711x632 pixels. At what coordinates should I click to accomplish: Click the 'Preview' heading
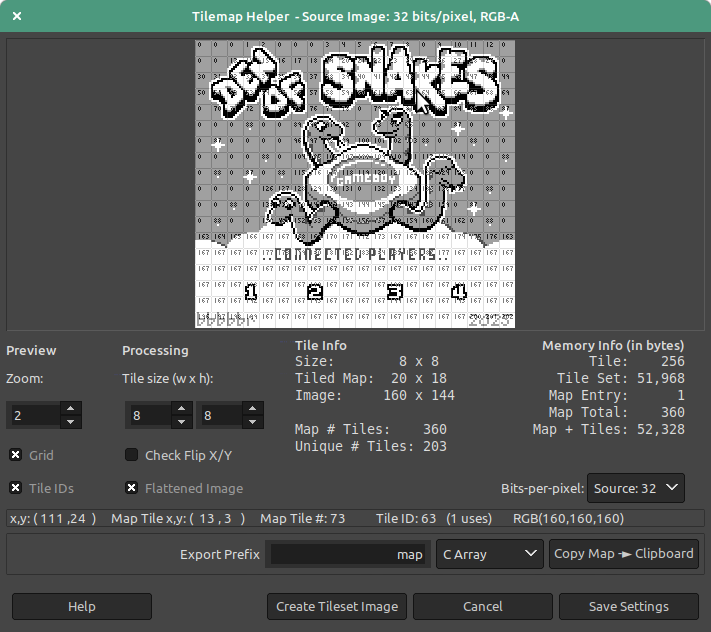click(x=31, y=350)
